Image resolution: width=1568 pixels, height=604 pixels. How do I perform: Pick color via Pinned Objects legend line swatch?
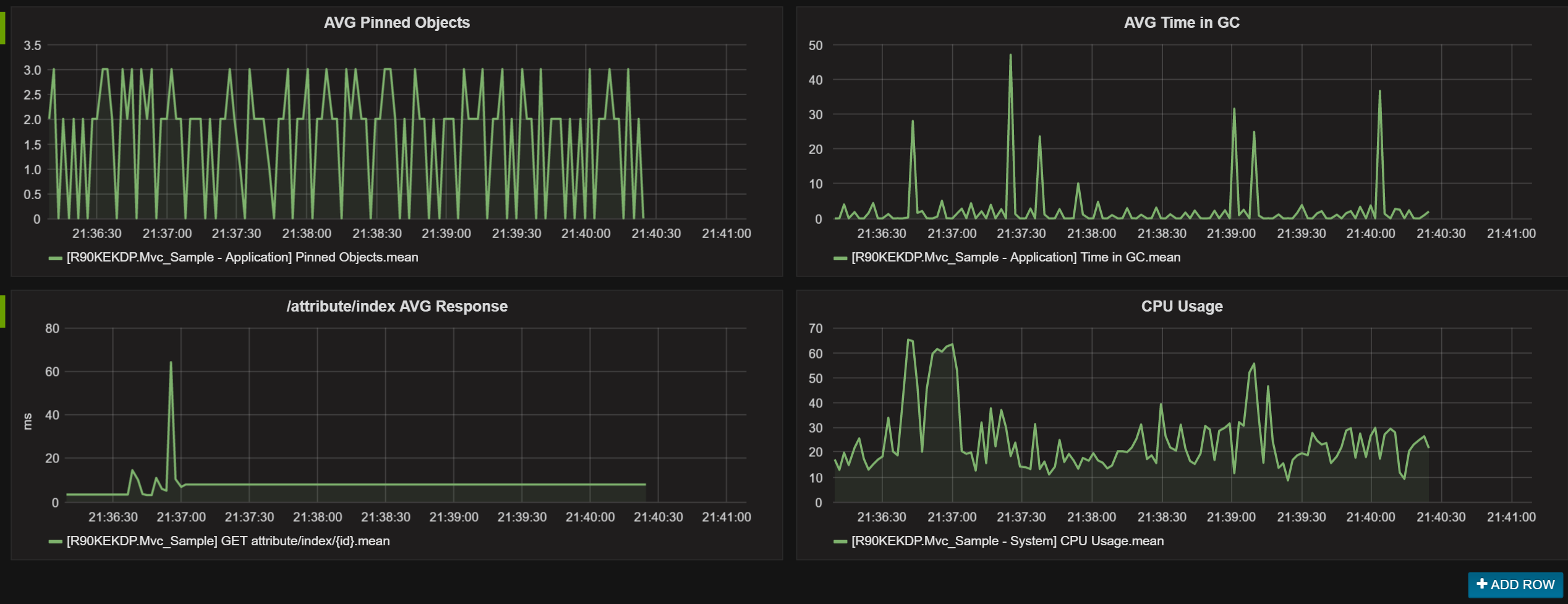coord(56,258)
